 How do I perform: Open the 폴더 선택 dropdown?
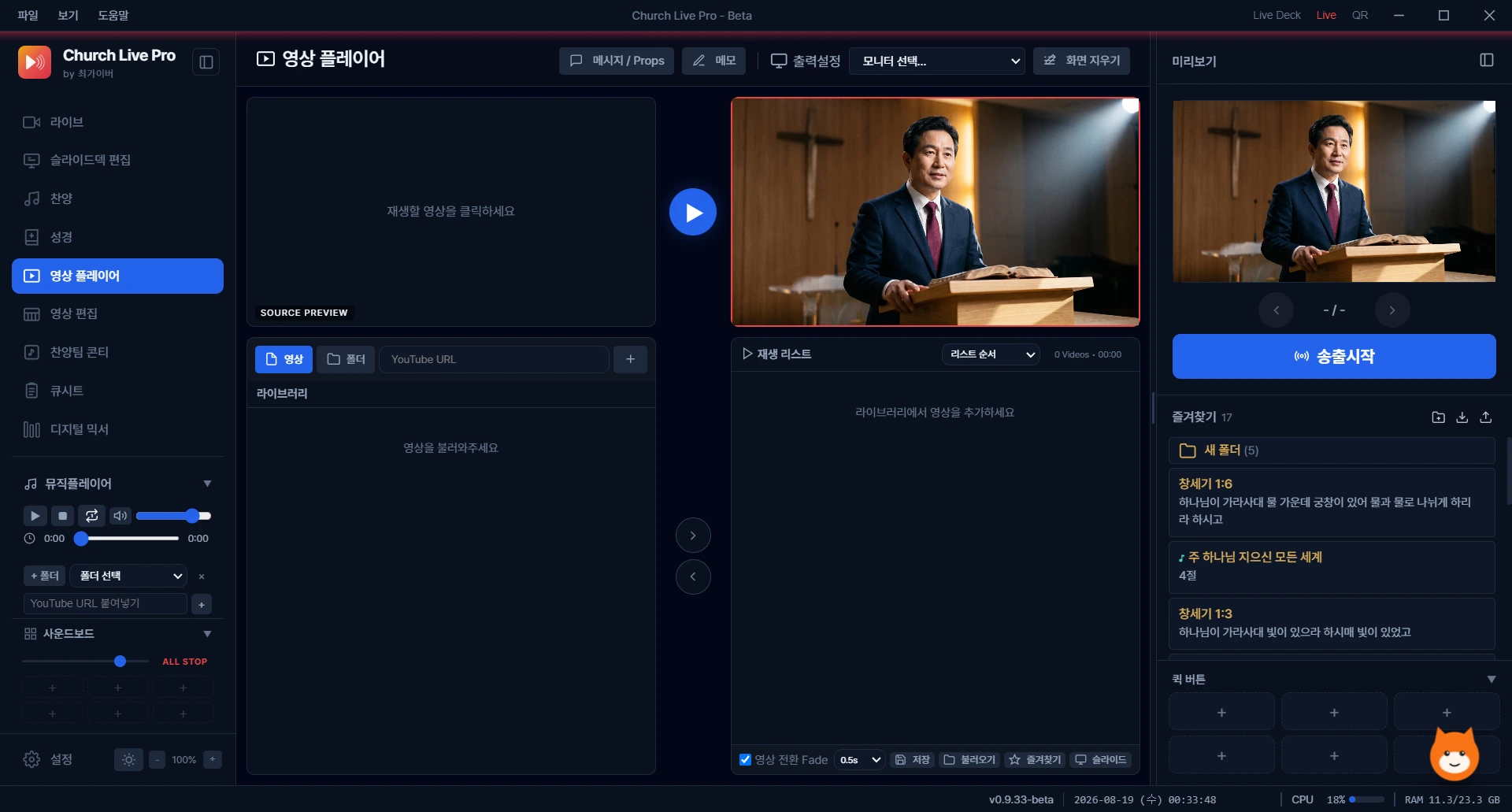128,577
